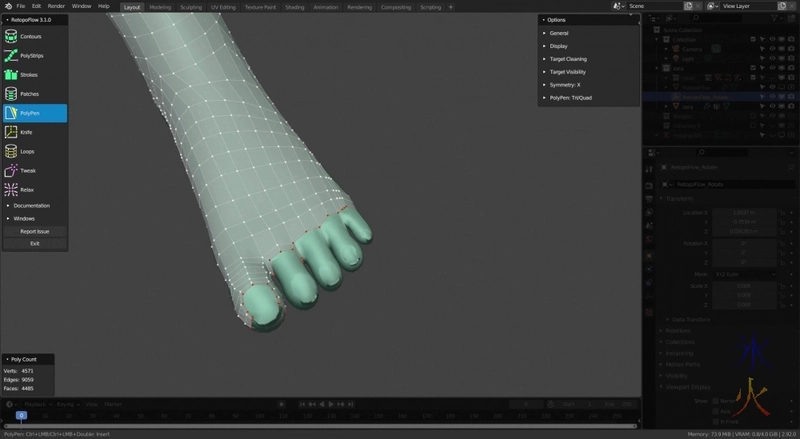Toggle Collection exclude checkbox in outliner

point(753,39)
